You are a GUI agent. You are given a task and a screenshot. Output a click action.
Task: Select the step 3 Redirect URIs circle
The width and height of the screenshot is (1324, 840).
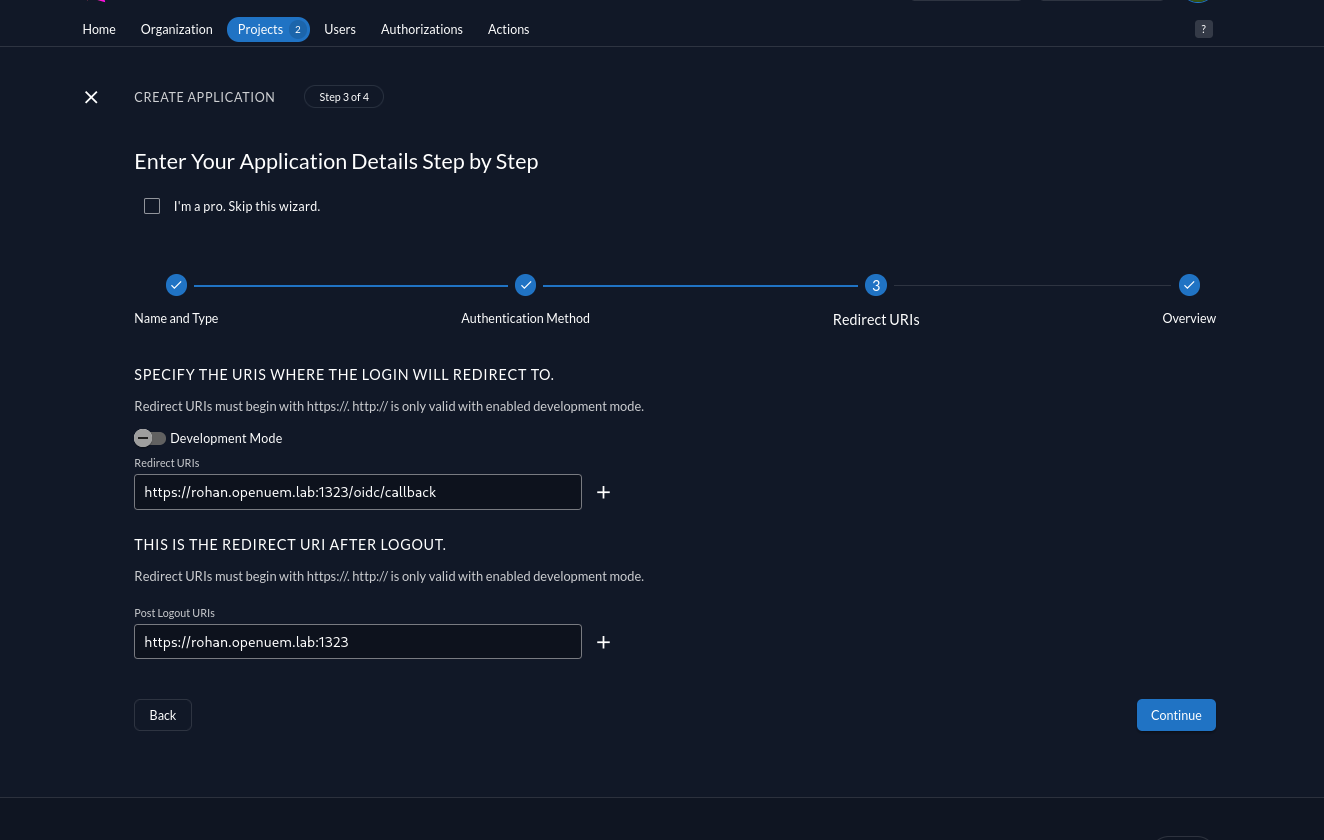876,285
